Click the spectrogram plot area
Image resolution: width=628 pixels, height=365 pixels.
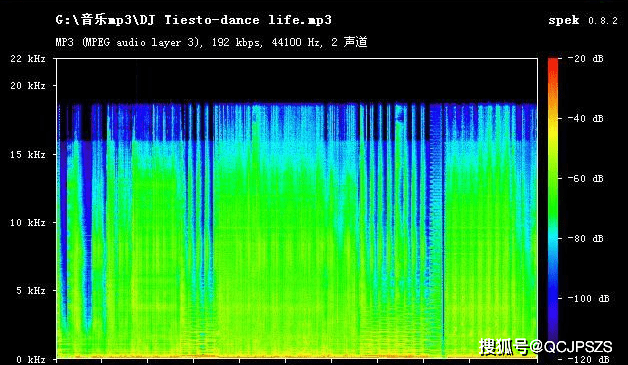point(297,208)
